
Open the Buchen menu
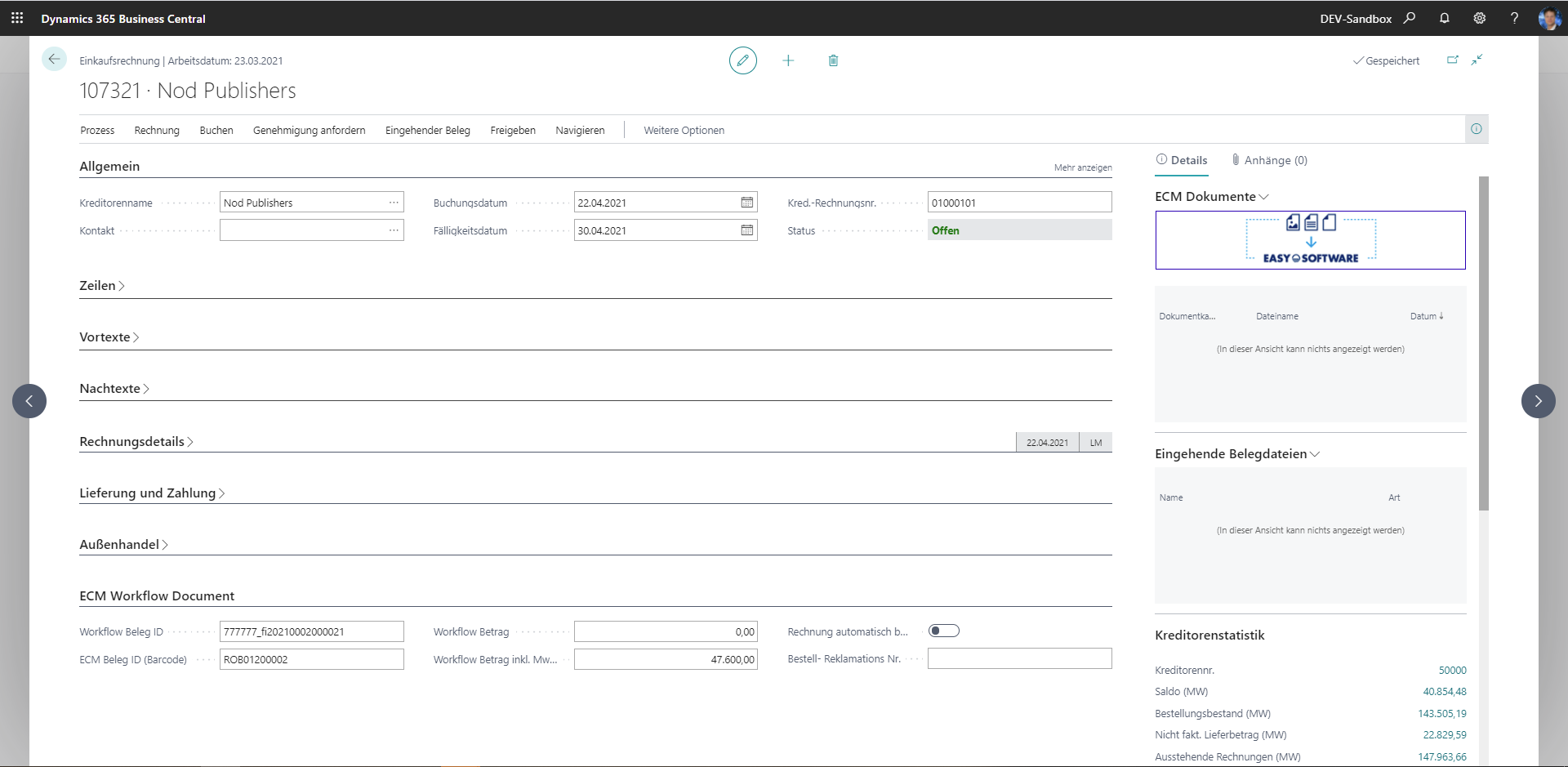tap(216, 131)
